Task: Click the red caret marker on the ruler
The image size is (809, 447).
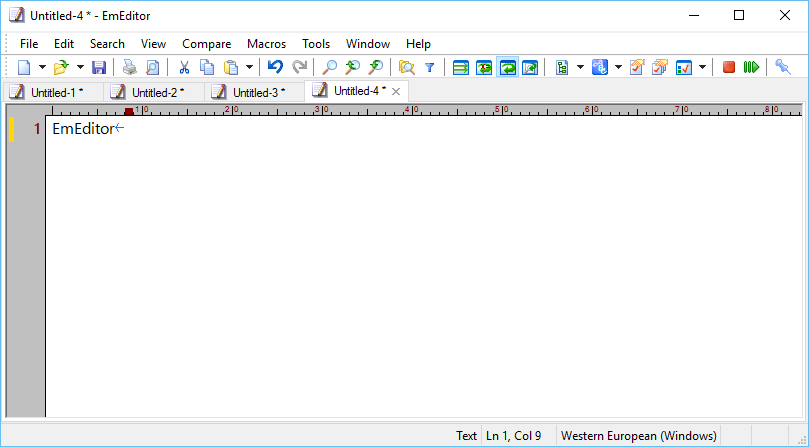Action: coord(129,111)
